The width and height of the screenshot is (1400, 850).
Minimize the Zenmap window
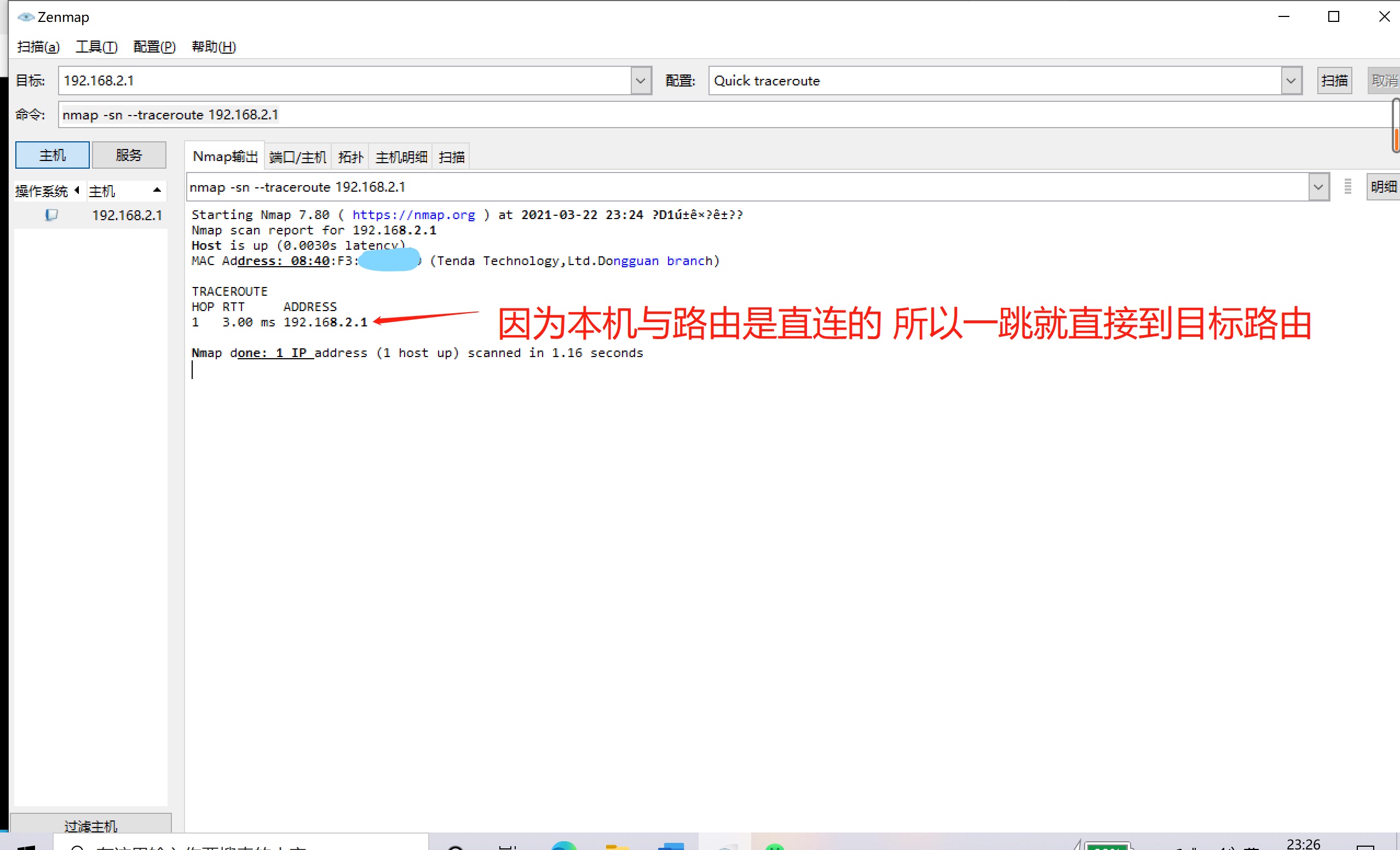point(1283,17)
